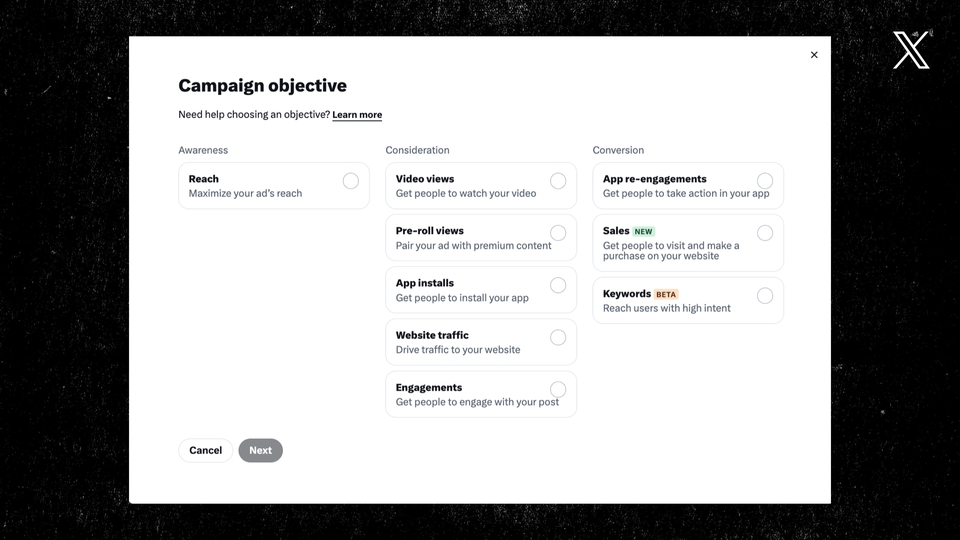
Task: Select the Video views radio button
Action: tap(558, 181)
